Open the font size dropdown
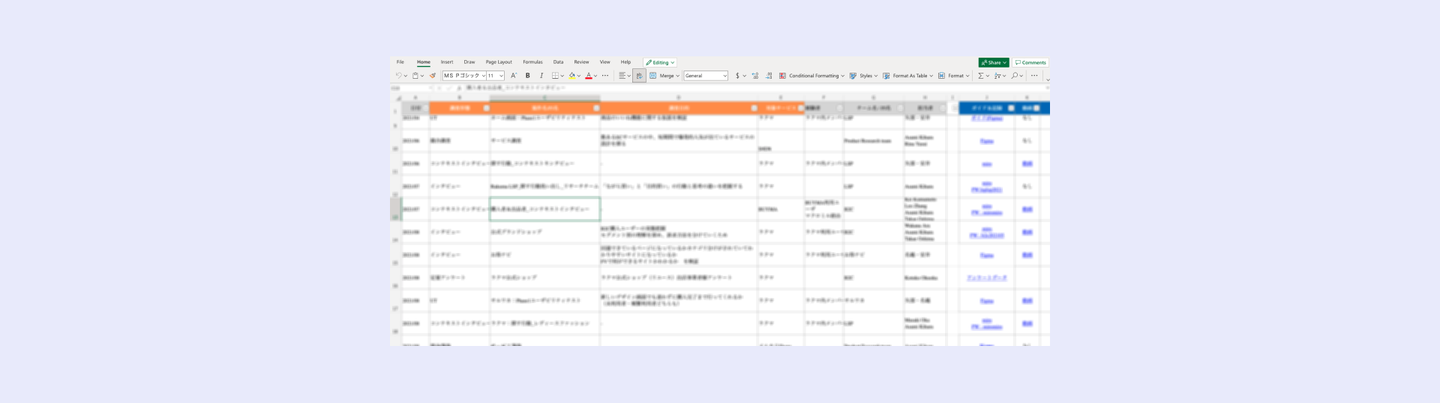This screenshot has width=1440, height=403. (495, 76)
